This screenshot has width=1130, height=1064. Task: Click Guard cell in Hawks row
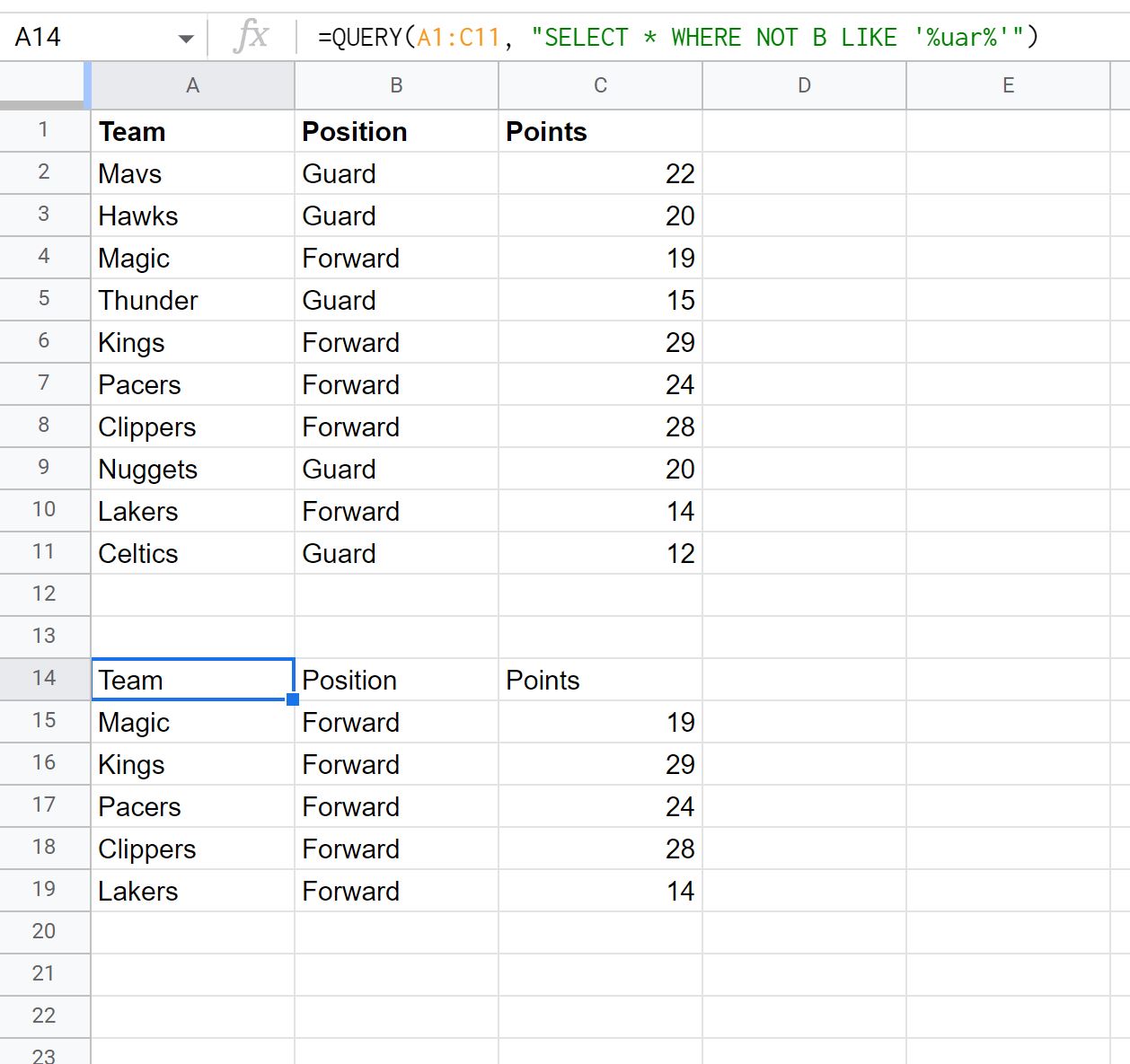coord(396,215)
